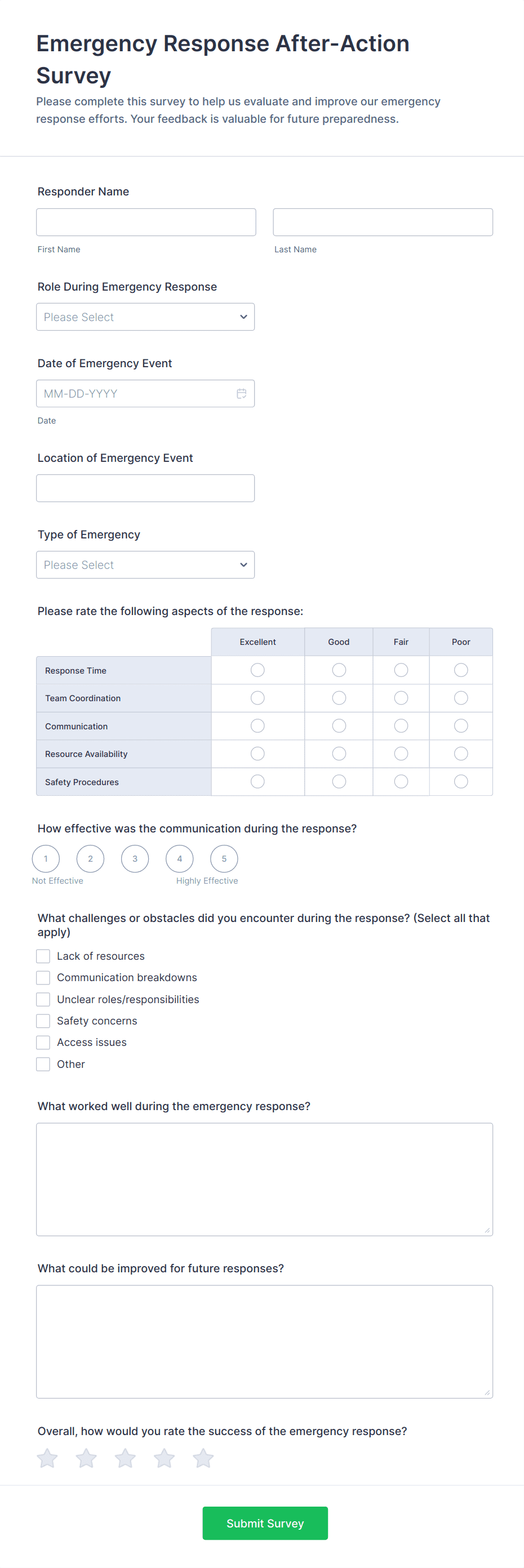Click Location of Emergency Event field
Viewport: 524px width, 1568px height.
tap(145, 488)
